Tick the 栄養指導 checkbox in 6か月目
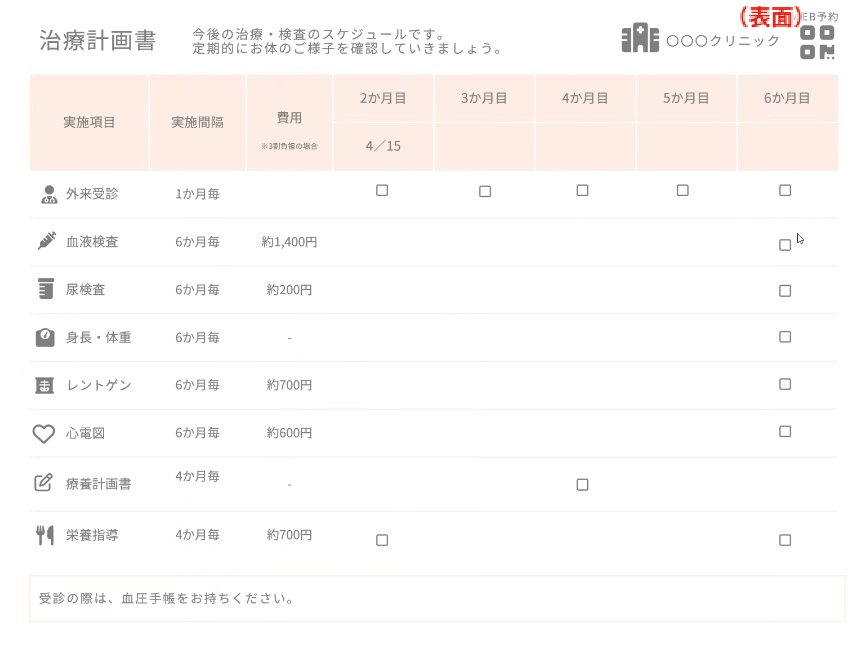Viewport: 856px width, 645px height. 785,540
